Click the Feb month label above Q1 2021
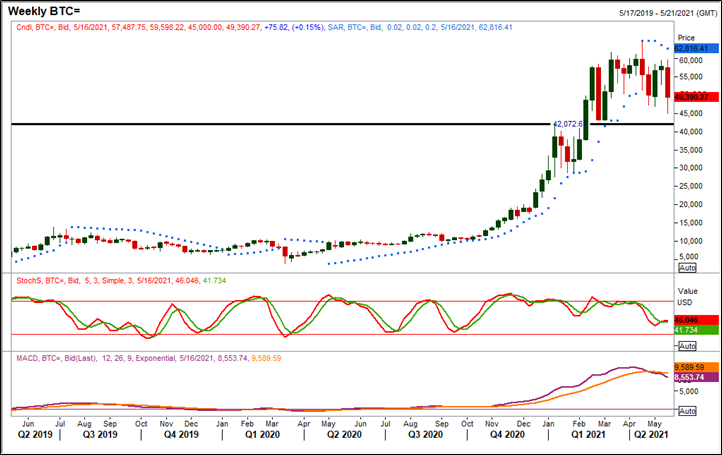 [579, 423]
